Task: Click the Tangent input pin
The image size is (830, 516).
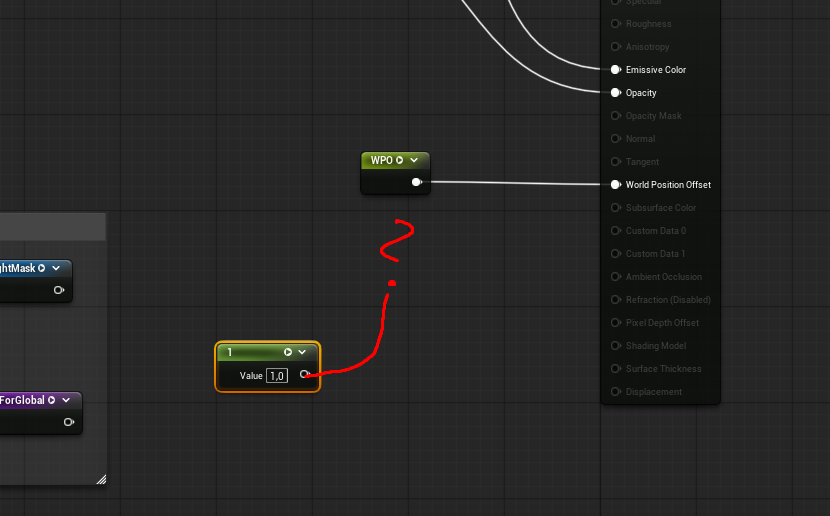Action: 616,161
